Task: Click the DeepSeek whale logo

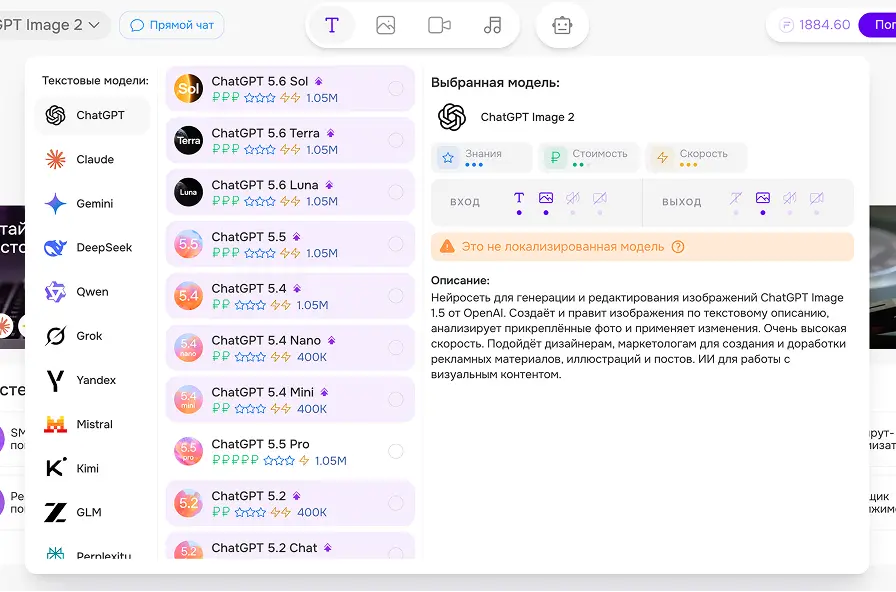Action: coord(55,247)
